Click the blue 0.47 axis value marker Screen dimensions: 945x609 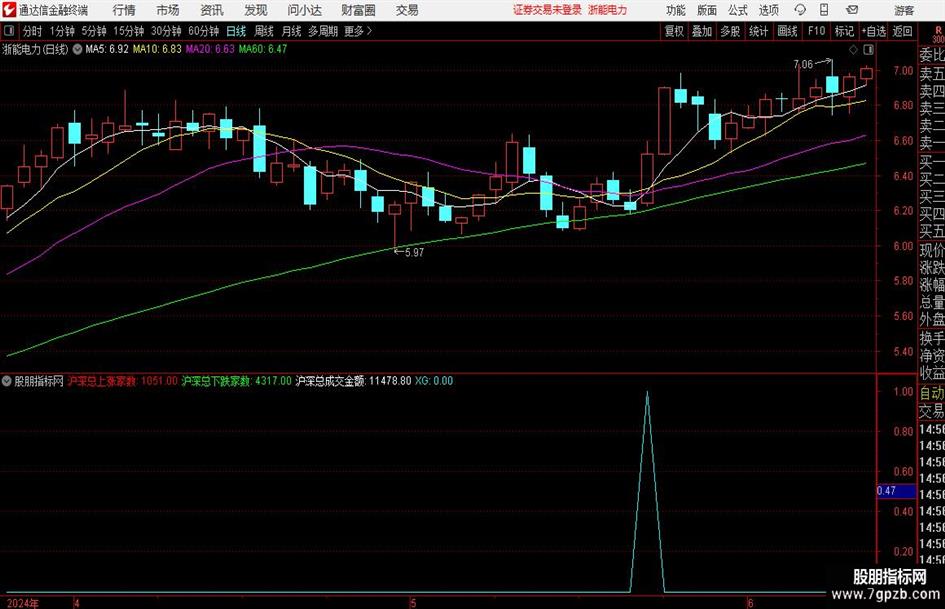point(897,491)
